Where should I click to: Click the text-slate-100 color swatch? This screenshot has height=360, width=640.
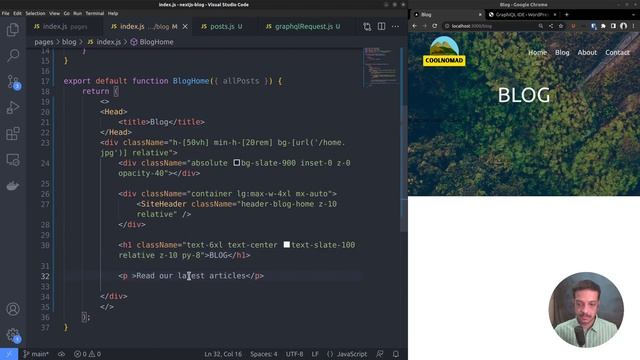(x=287, y=244)
